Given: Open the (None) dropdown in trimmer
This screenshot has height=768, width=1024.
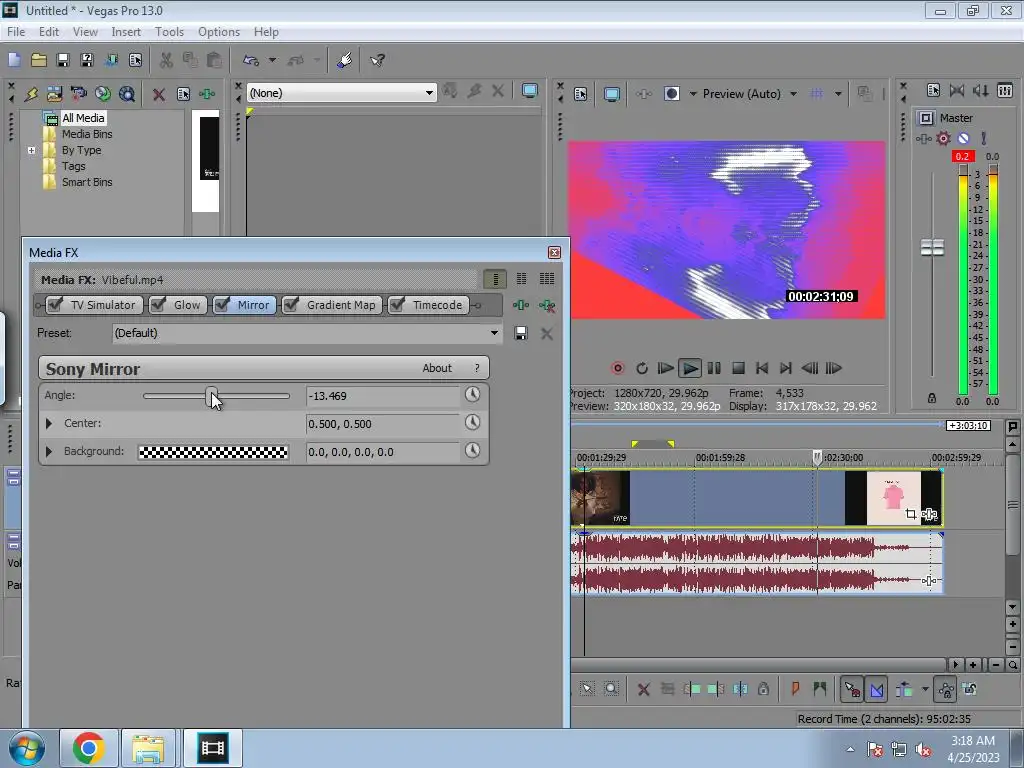Looking at the screenshot, I should 429,93.
